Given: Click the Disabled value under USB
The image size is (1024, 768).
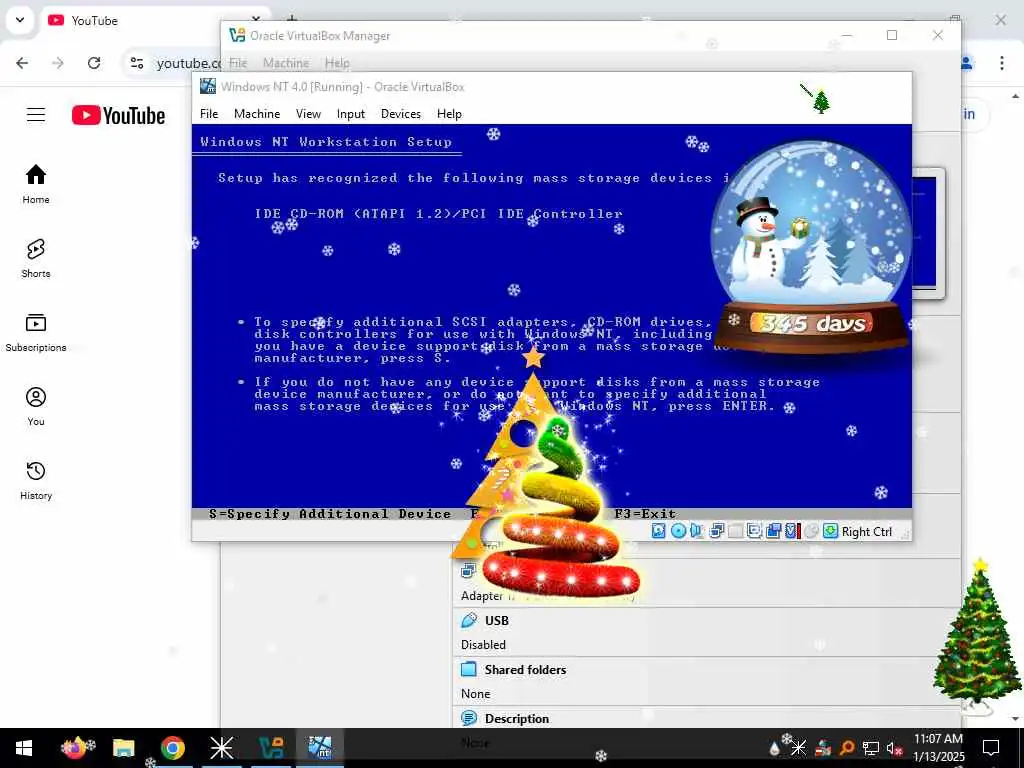Looking at the screenshot, I should tap(483, 645).
